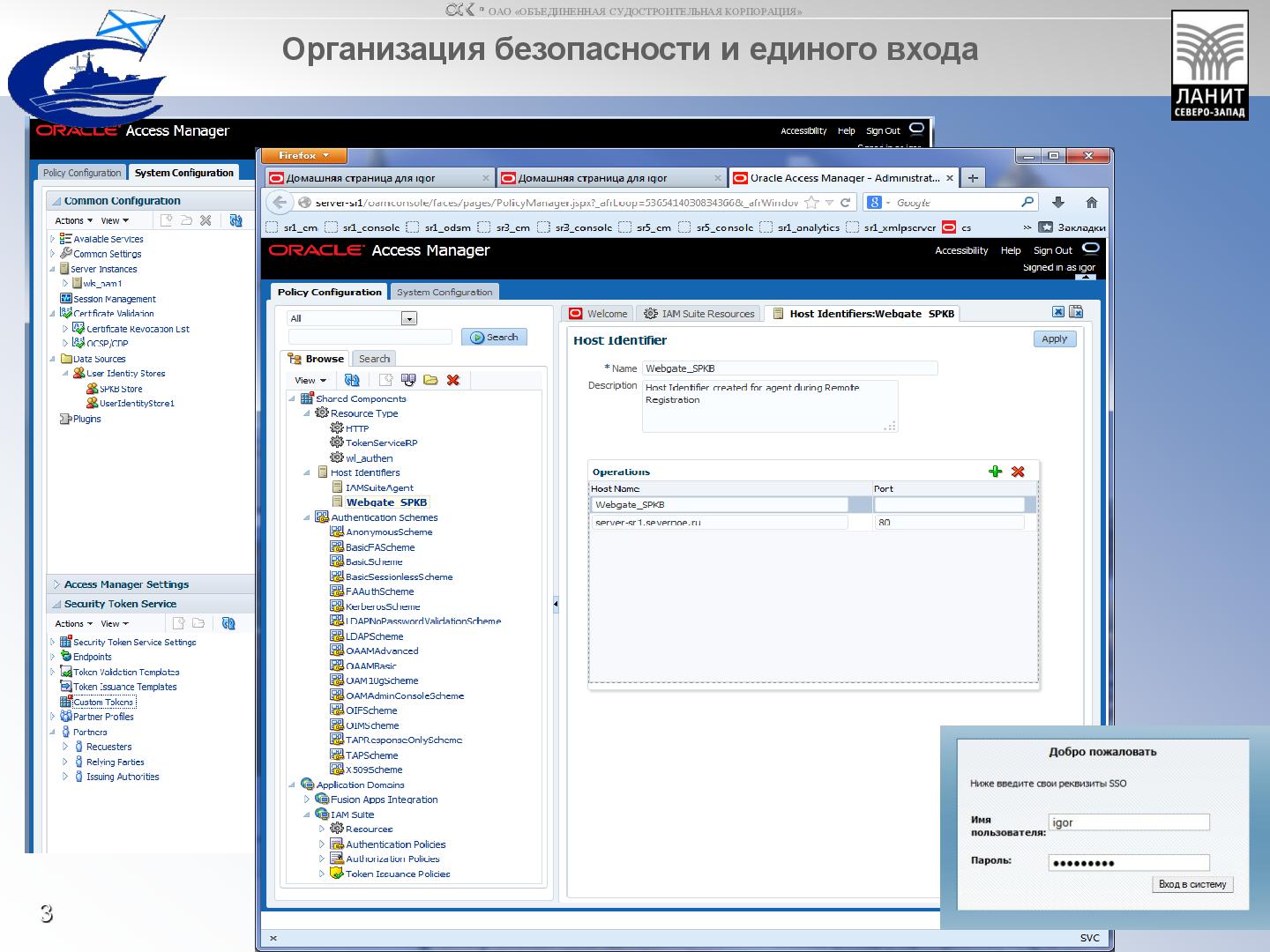Click the Имя пользователя username field
1270x952 pixels.
1129,822
